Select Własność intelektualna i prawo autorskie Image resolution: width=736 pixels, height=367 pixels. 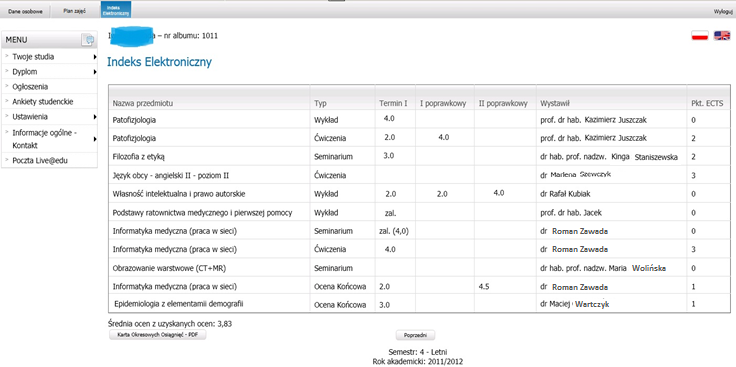(x=179, y=194)
